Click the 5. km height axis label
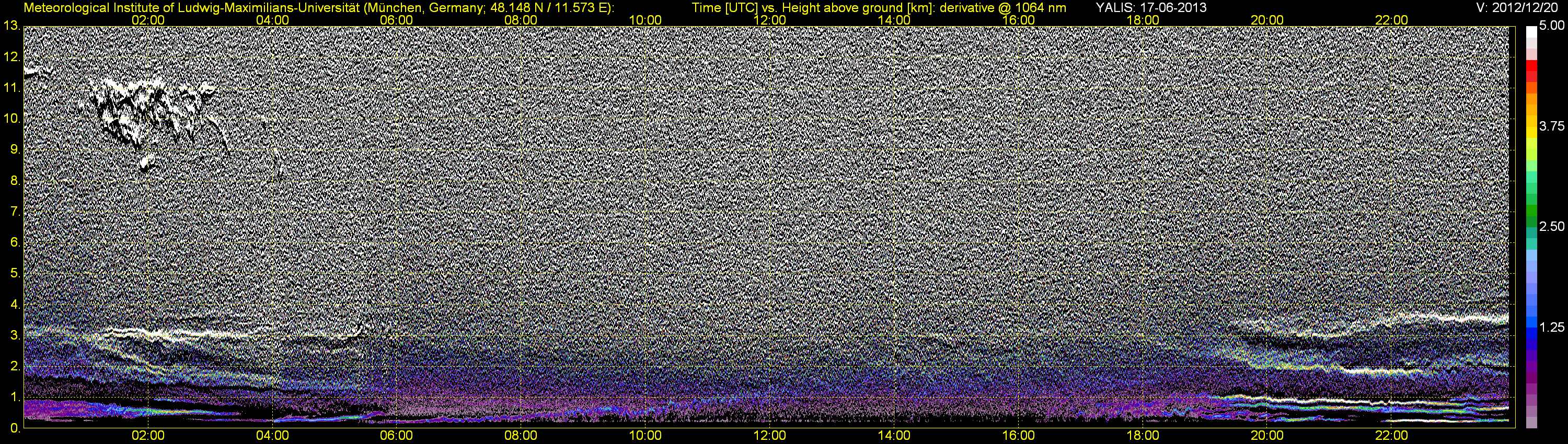This screenshot has height=444, width=1568. coord(15,274)
